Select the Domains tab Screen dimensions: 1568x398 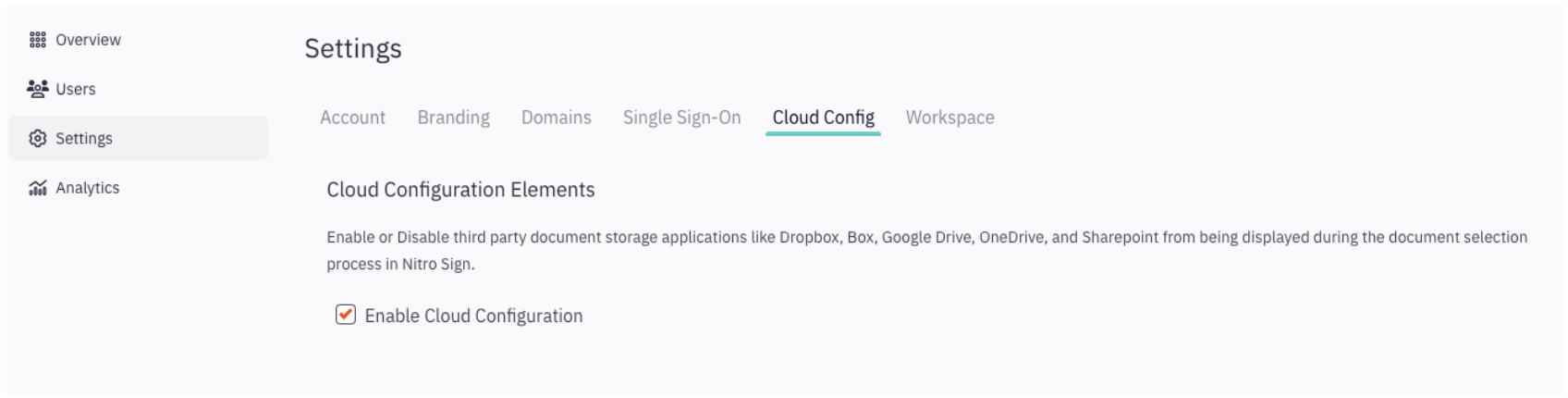point(556,118)
